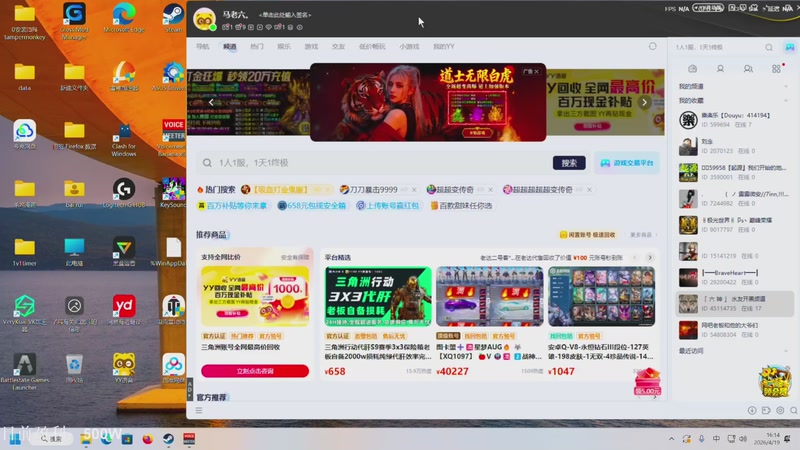Launch the Logitech G HUB desktop shortcut
This screenshot has width=800, height=450.
point(123,194)
